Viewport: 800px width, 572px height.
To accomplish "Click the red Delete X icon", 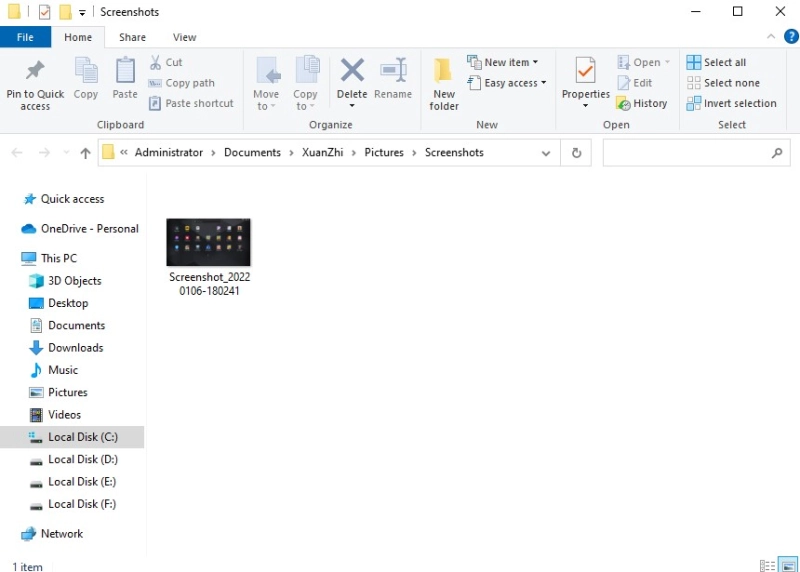I will click(352, 70).
